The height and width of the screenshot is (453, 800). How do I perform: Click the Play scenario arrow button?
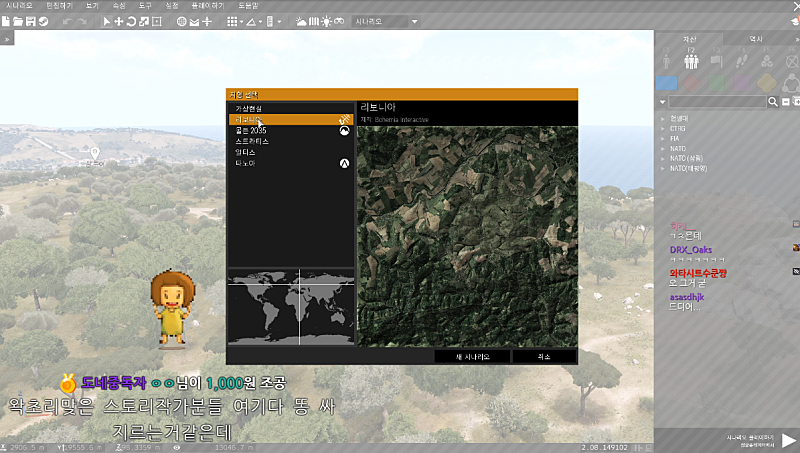[788, 440]
